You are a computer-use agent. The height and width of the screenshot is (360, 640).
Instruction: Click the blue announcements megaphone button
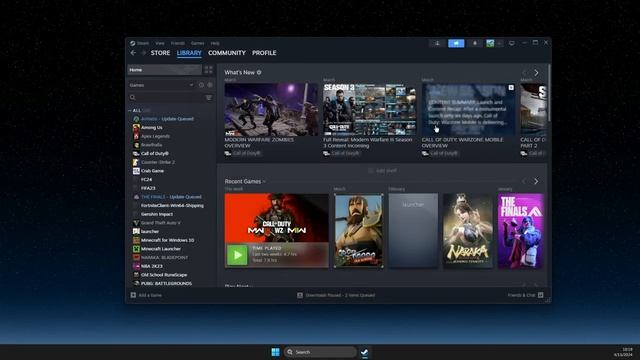pos(456,43)
